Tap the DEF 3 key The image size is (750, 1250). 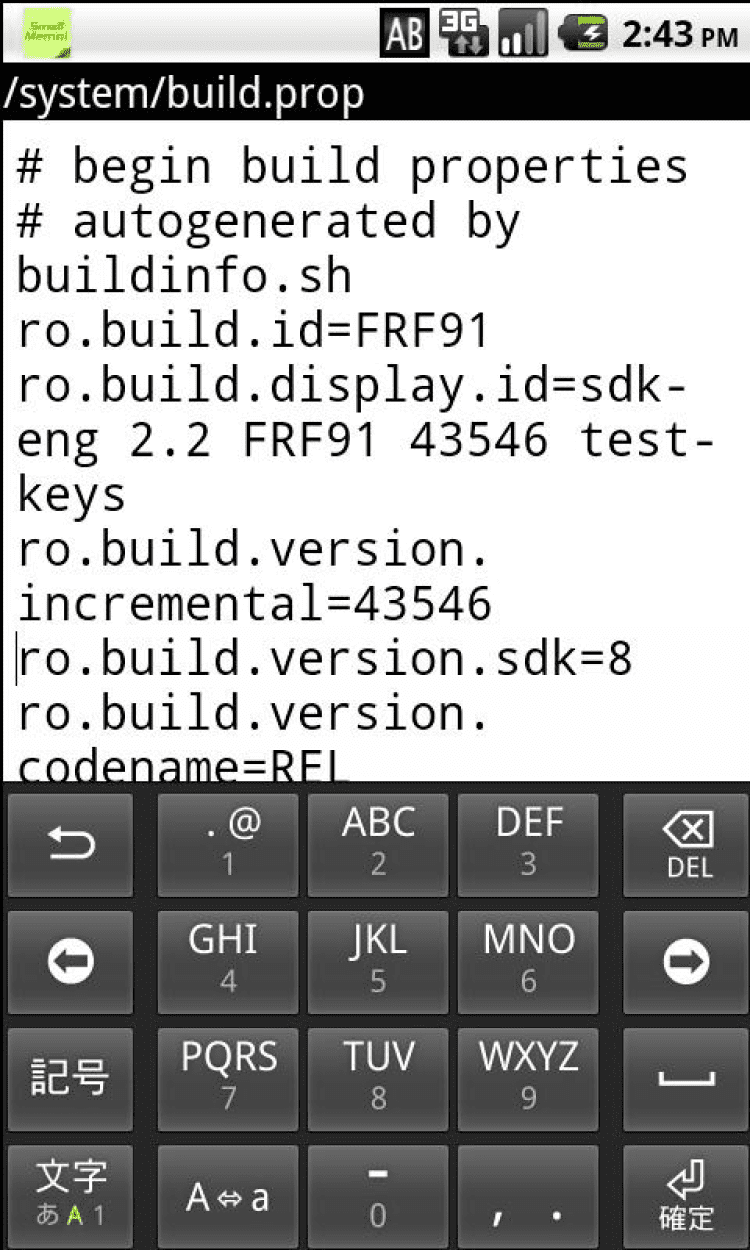pos(528,845)
